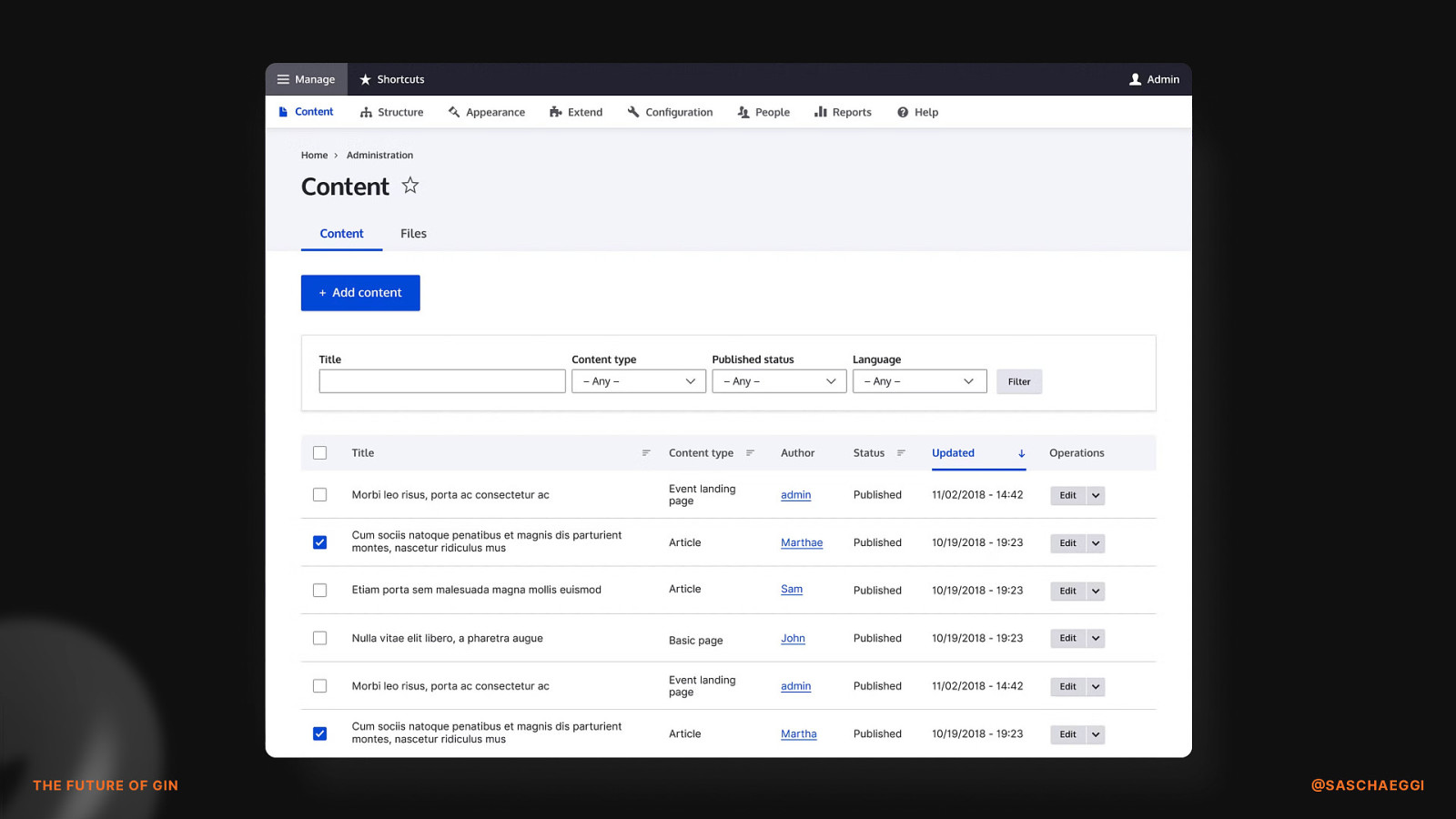Click the People icon in toolbar
Image resolution: width=1456 pixels, height=819 pixels.
tap(743, 112)
